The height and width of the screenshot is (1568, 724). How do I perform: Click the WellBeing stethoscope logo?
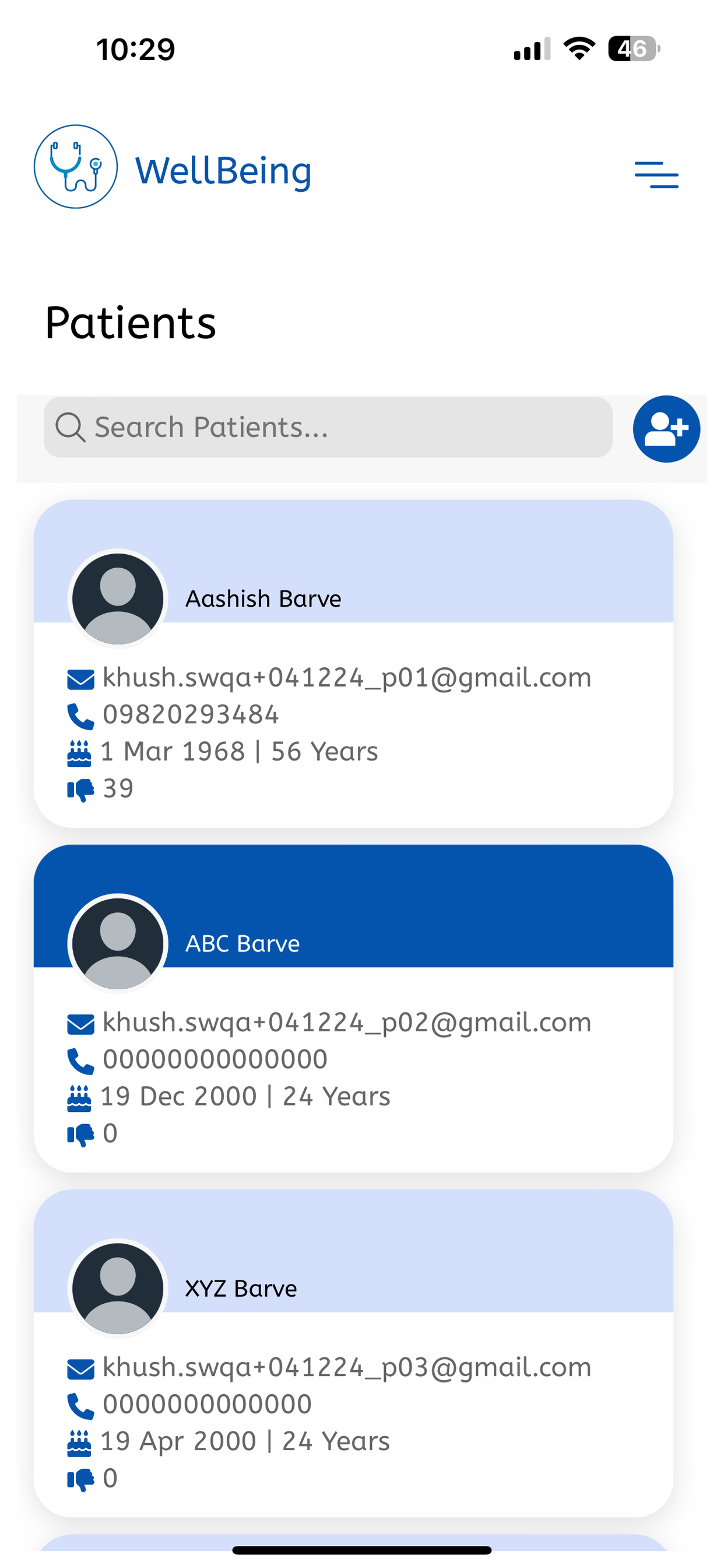tap(75, 167)
